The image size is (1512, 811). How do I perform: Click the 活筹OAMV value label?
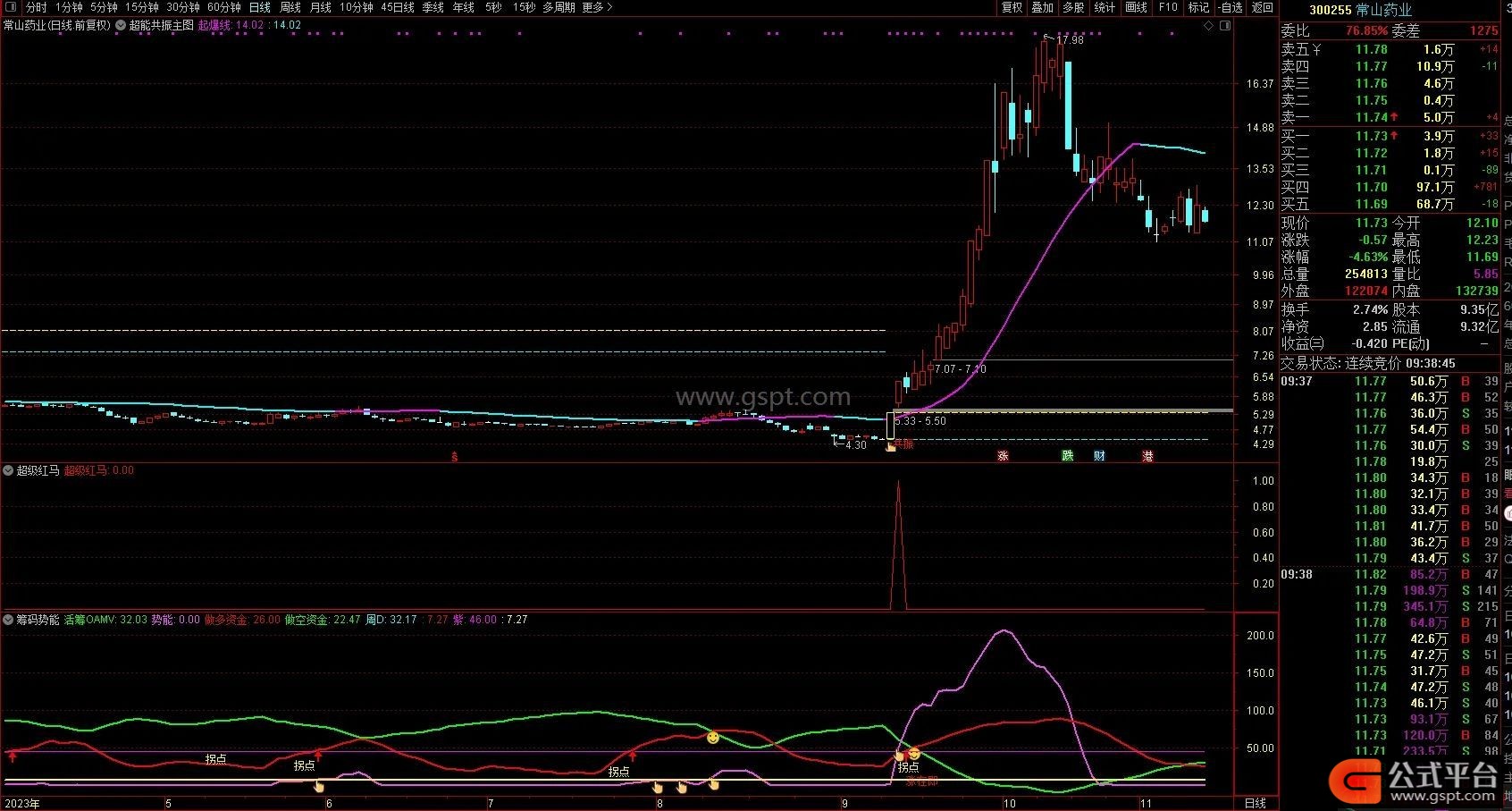point(105,620)
